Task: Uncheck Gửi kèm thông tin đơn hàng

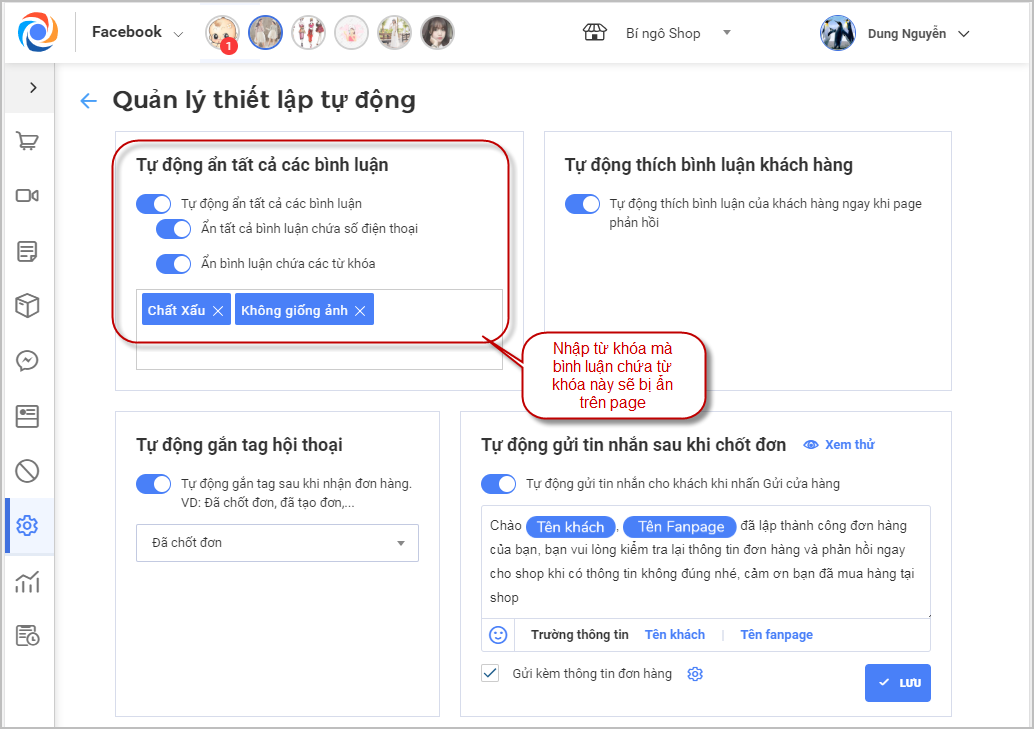Action: 490,674
